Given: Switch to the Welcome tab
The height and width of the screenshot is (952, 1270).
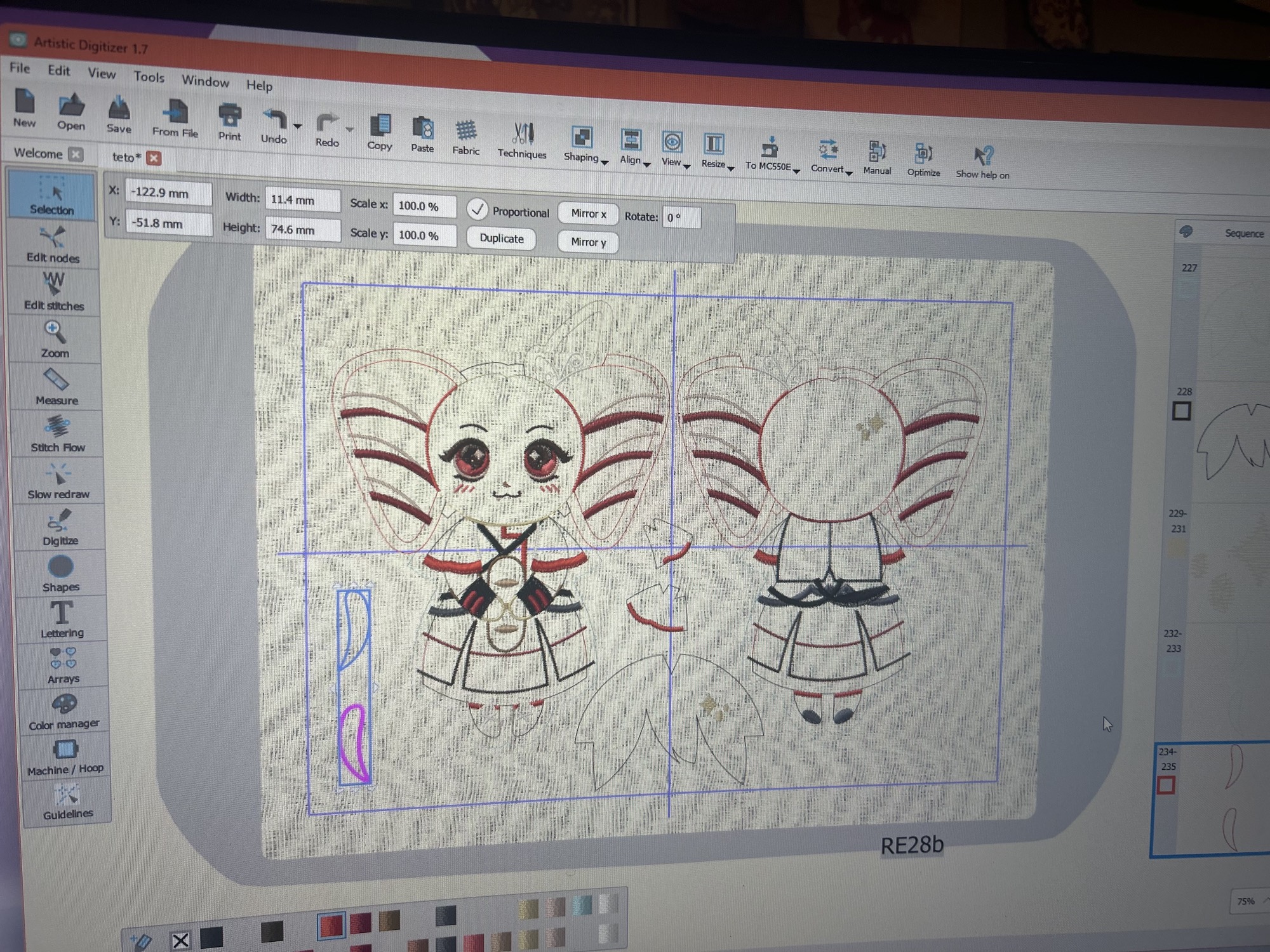Looking at the screenshot, I should (38, 153).
